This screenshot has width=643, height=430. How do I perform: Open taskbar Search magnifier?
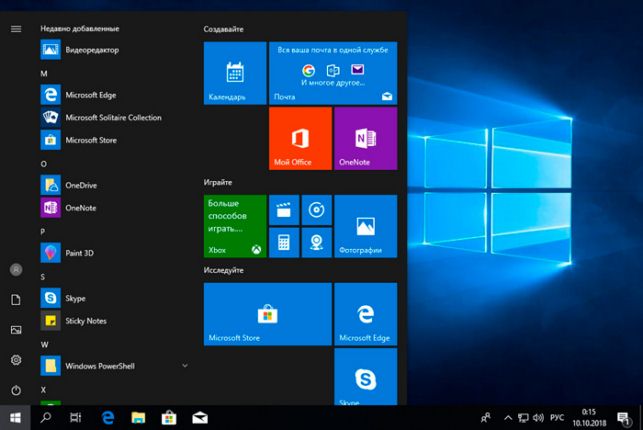click(46, 418)
